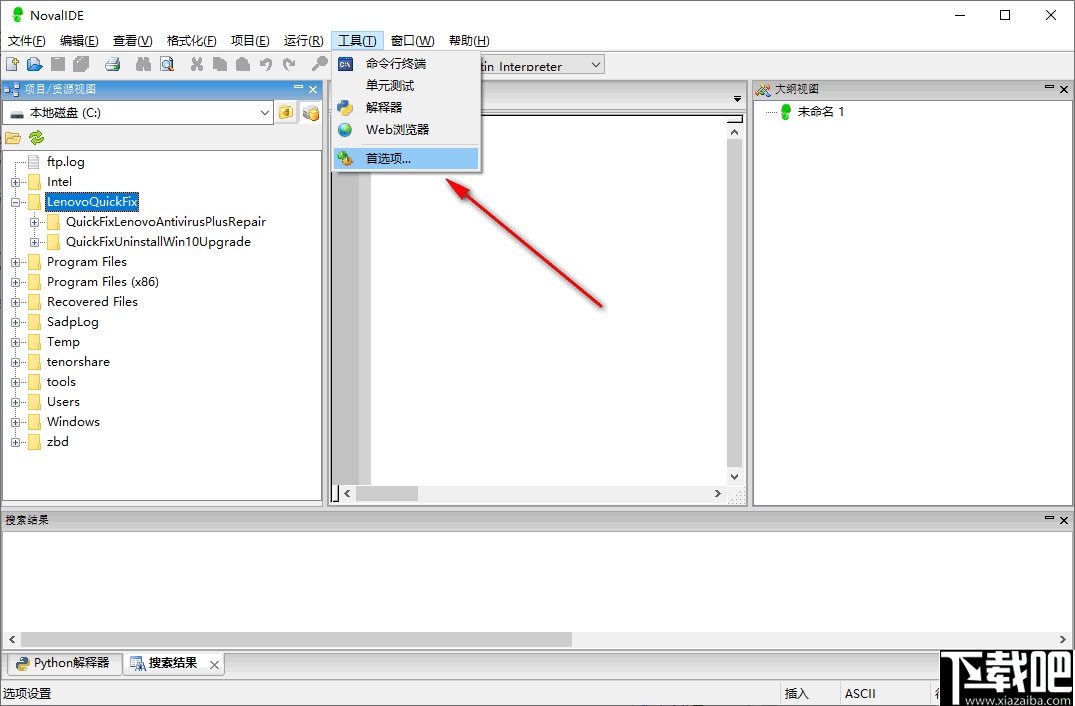This screenshot has width=1075, height=706.
Task: Close the 项目/资源视图 panel
Action: [313, 89]
